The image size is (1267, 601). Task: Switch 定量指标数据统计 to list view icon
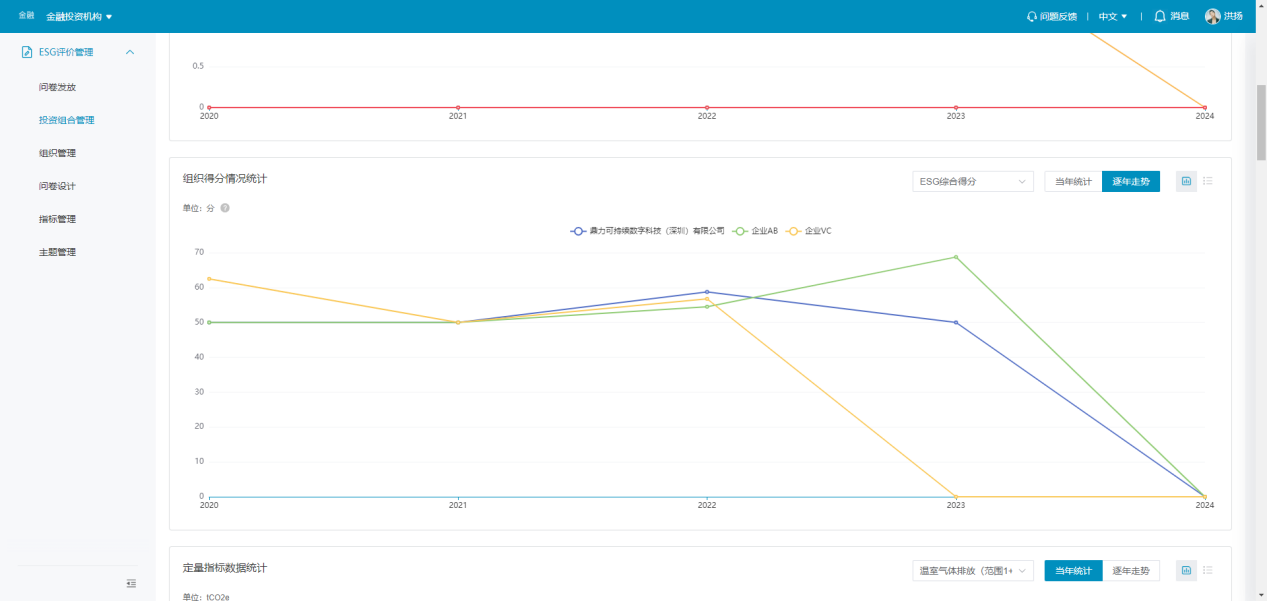pyautogui.click(x=1208, y=570)
